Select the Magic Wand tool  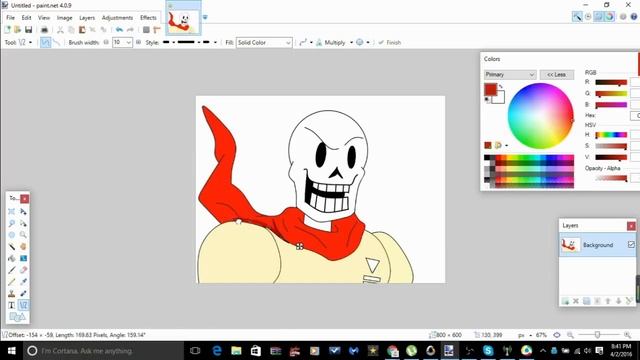coord(11,247)
